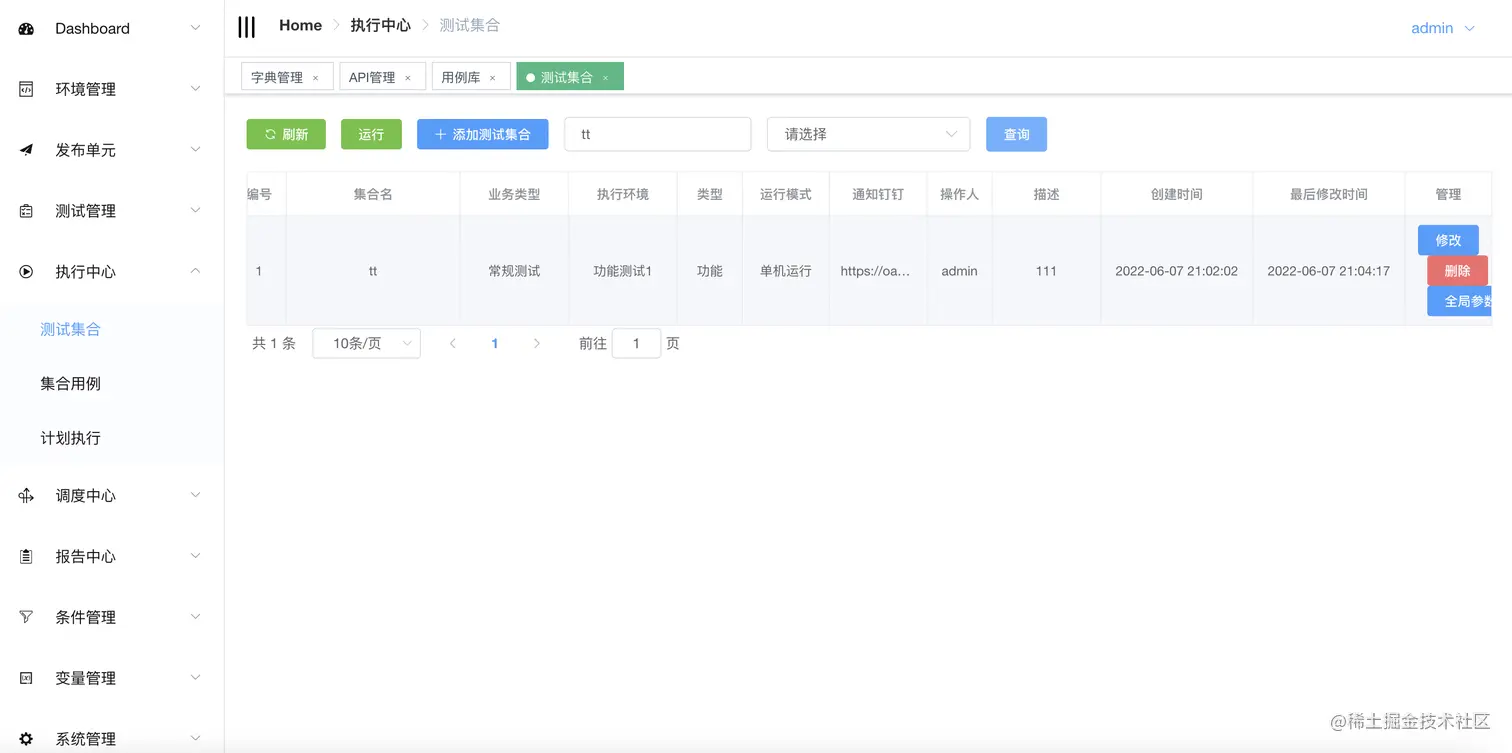Click the 前往 page number field
Image resolution: width=1512 pixels, height=753 pixels.
click(x=636, y=343)
